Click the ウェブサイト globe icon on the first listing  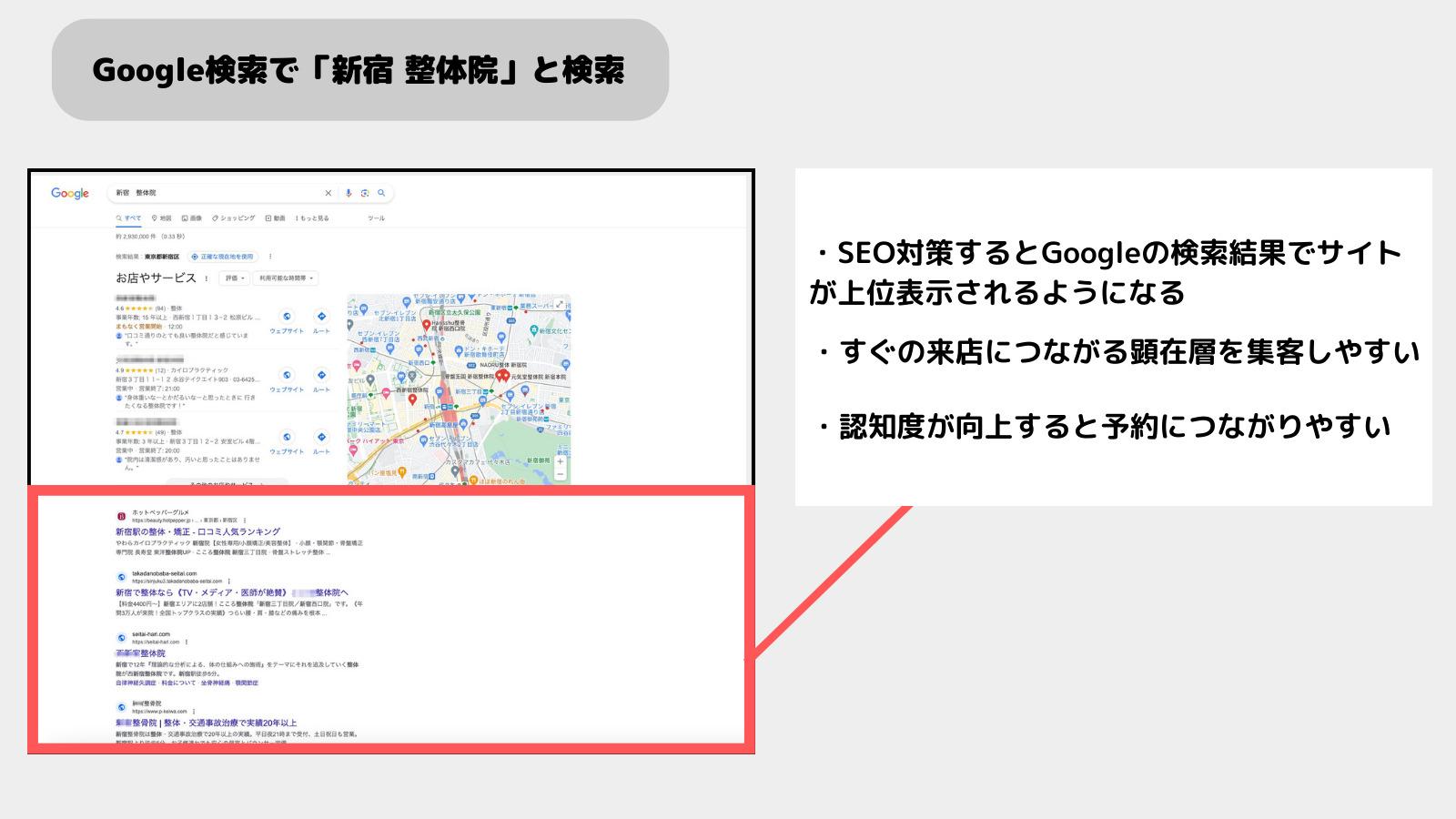pyautogui.click(x=287, y=316)
